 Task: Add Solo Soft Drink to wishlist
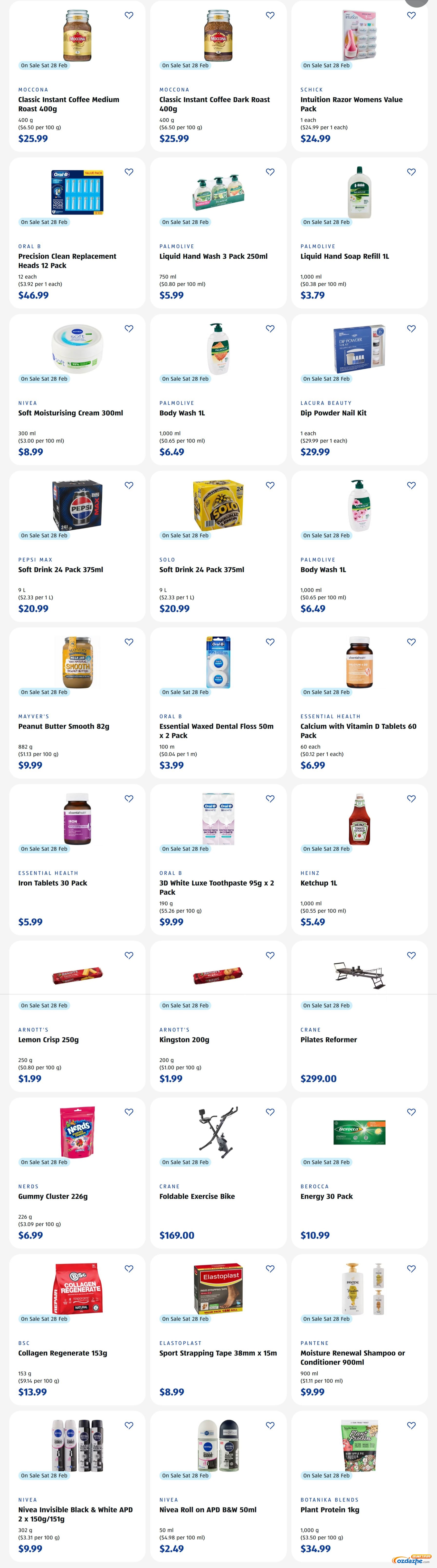(x=270, y=485)
